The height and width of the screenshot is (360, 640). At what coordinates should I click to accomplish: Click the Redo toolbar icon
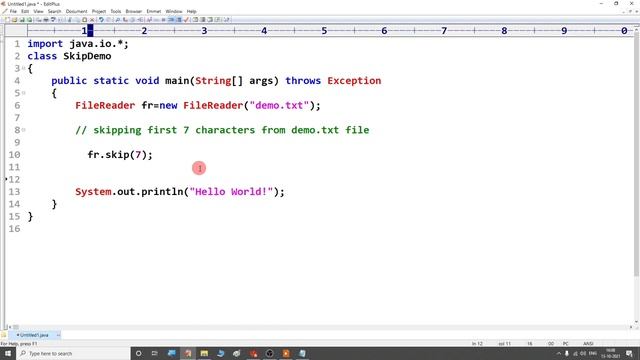point(109,20)
